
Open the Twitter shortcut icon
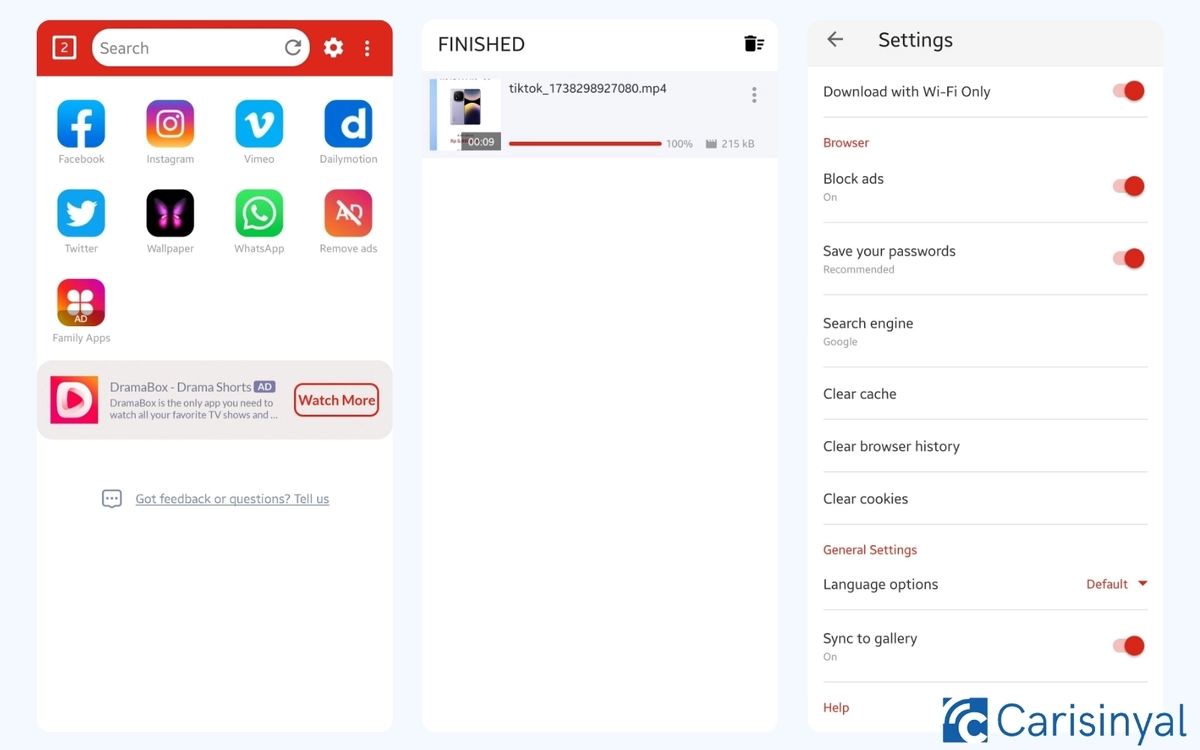point(81,213)
